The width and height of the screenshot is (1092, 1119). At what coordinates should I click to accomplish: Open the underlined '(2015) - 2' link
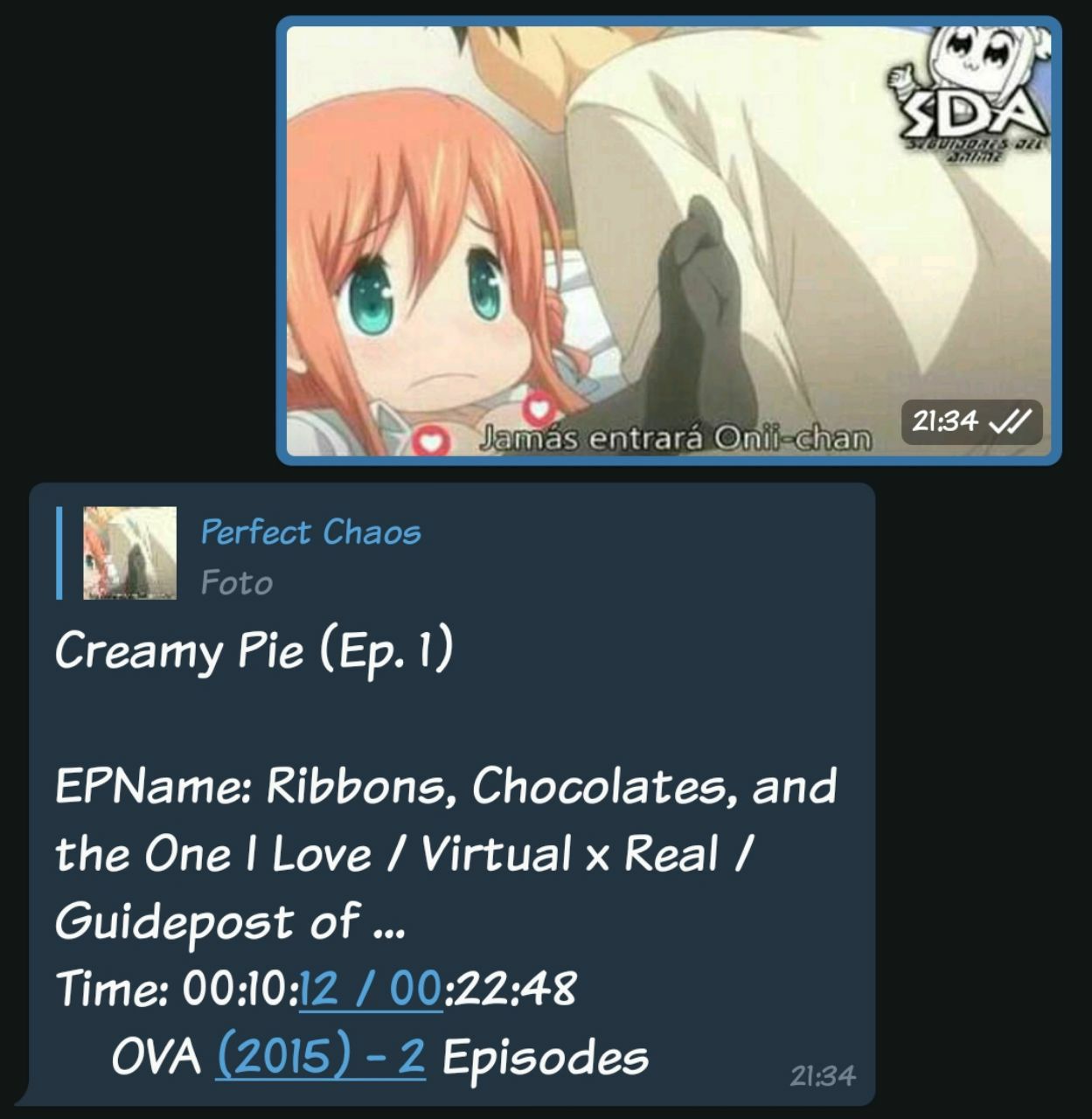click(320, 1056)
